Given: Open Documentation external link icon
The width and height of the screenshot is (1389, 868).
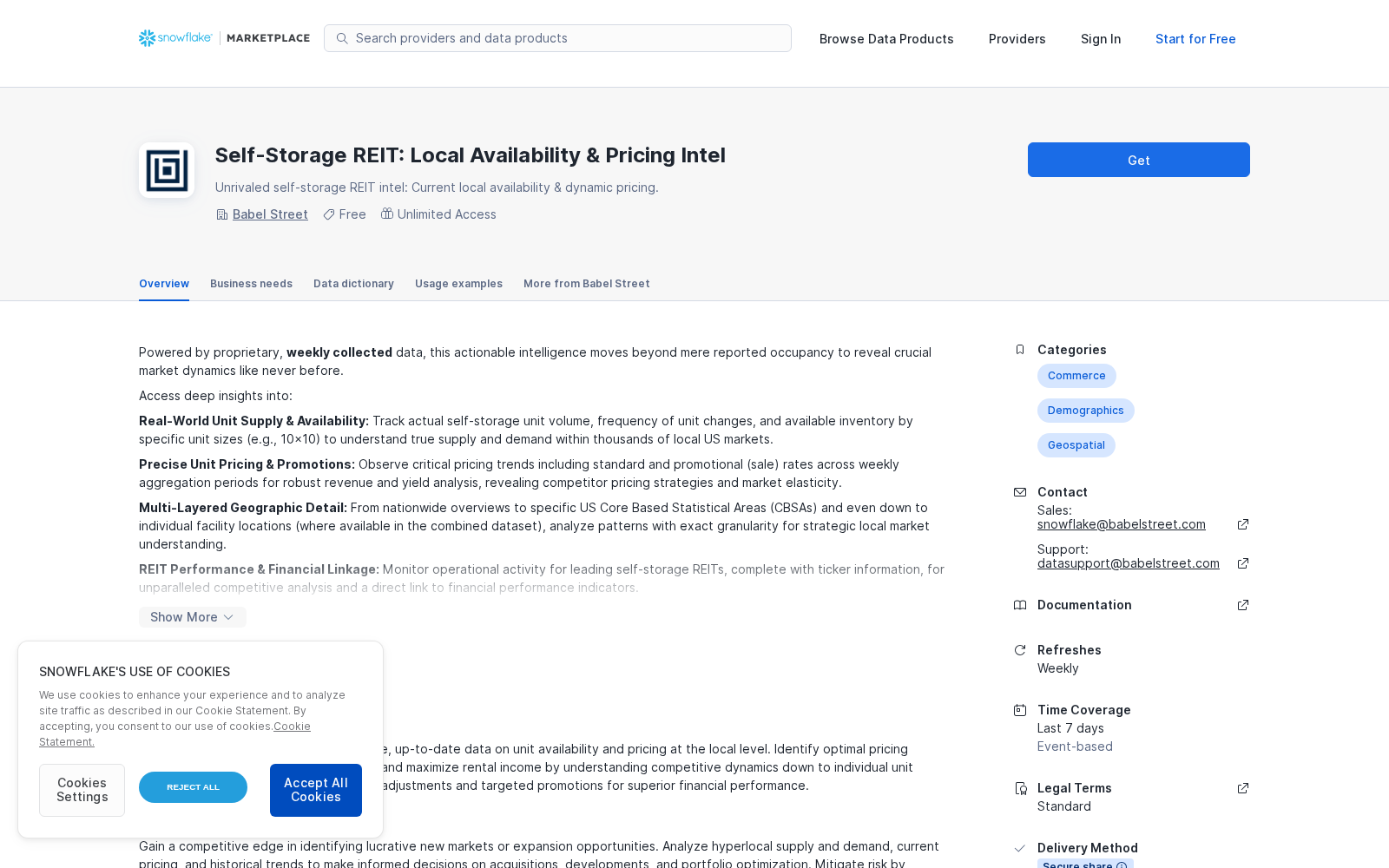Looking at the screenshot, I should [x=1243, y=605].
